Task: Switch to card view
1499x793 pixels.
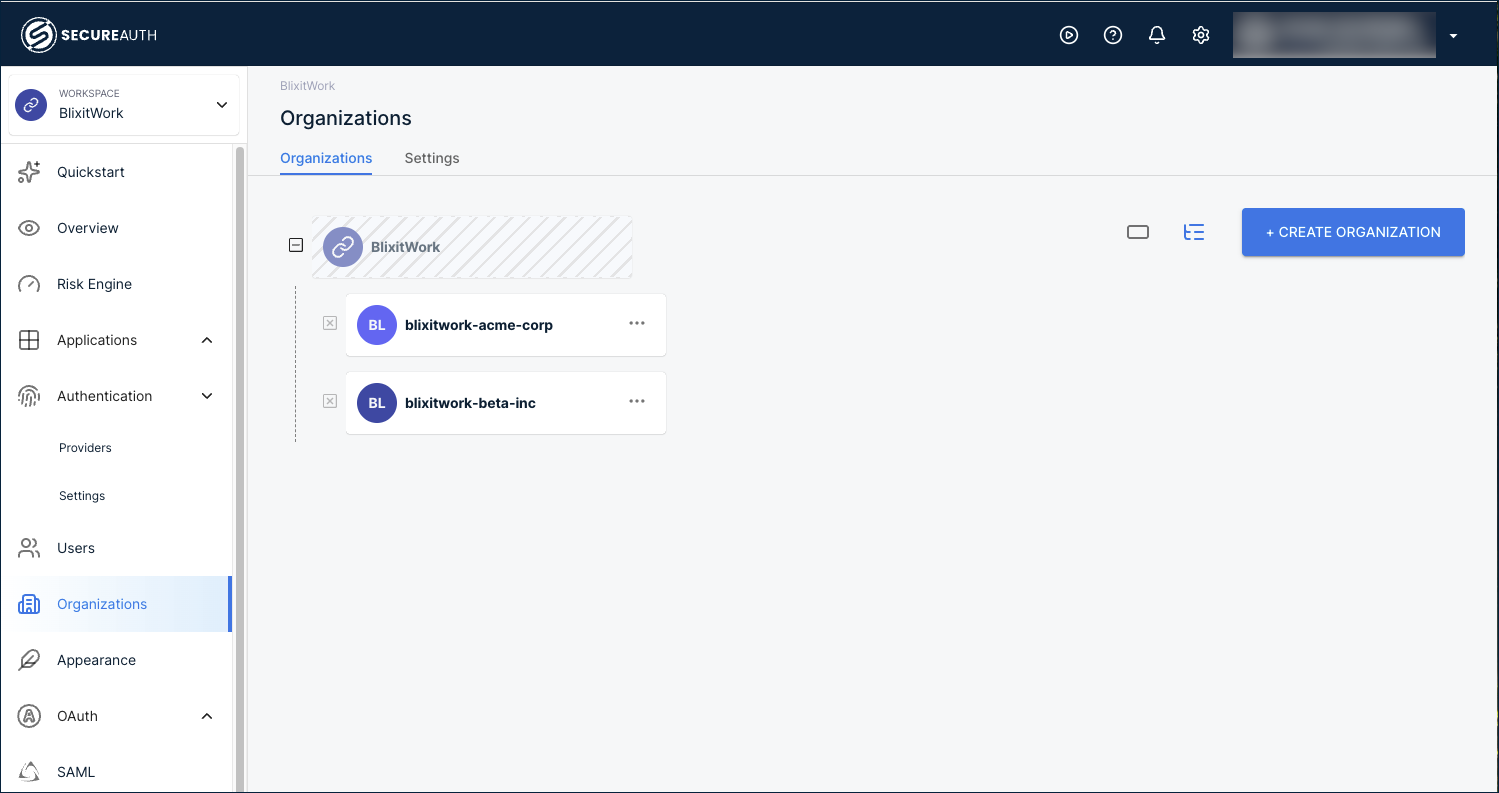Action: [1138, 232]
